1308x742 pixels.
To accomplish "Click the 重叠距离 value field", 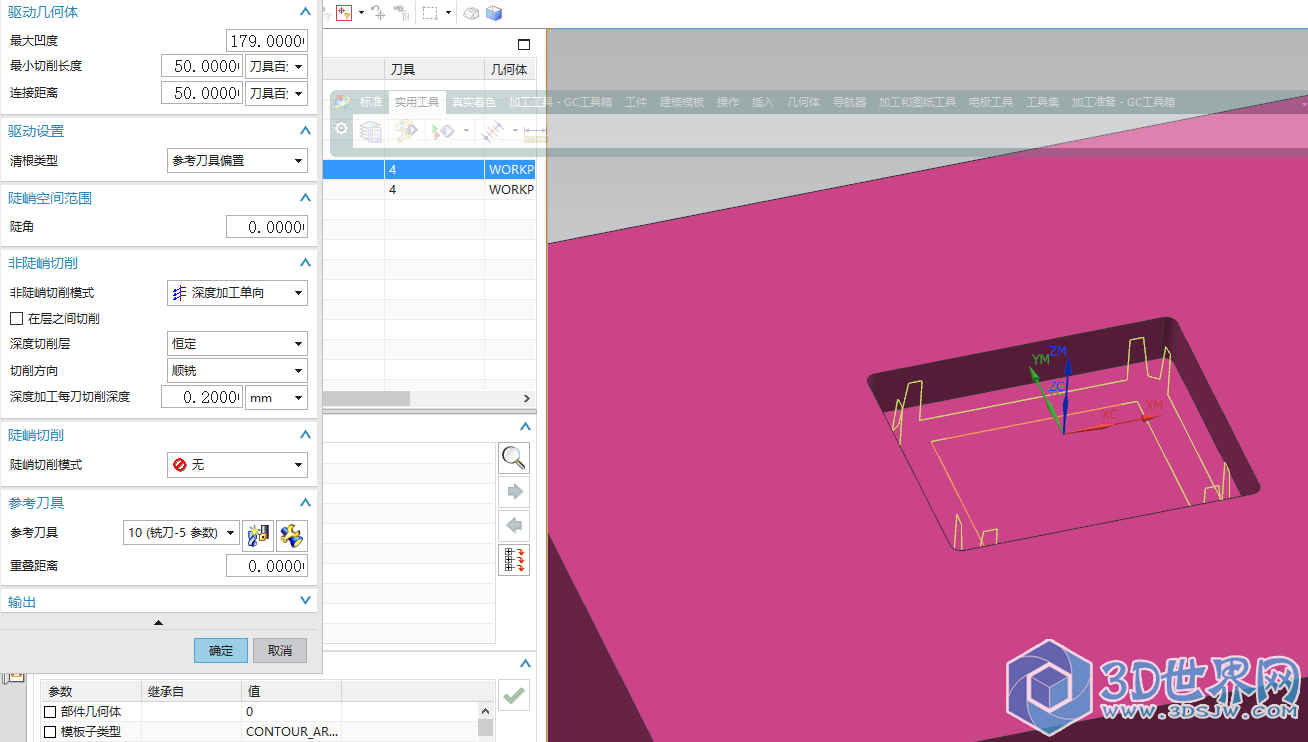I will pos(267,566).
